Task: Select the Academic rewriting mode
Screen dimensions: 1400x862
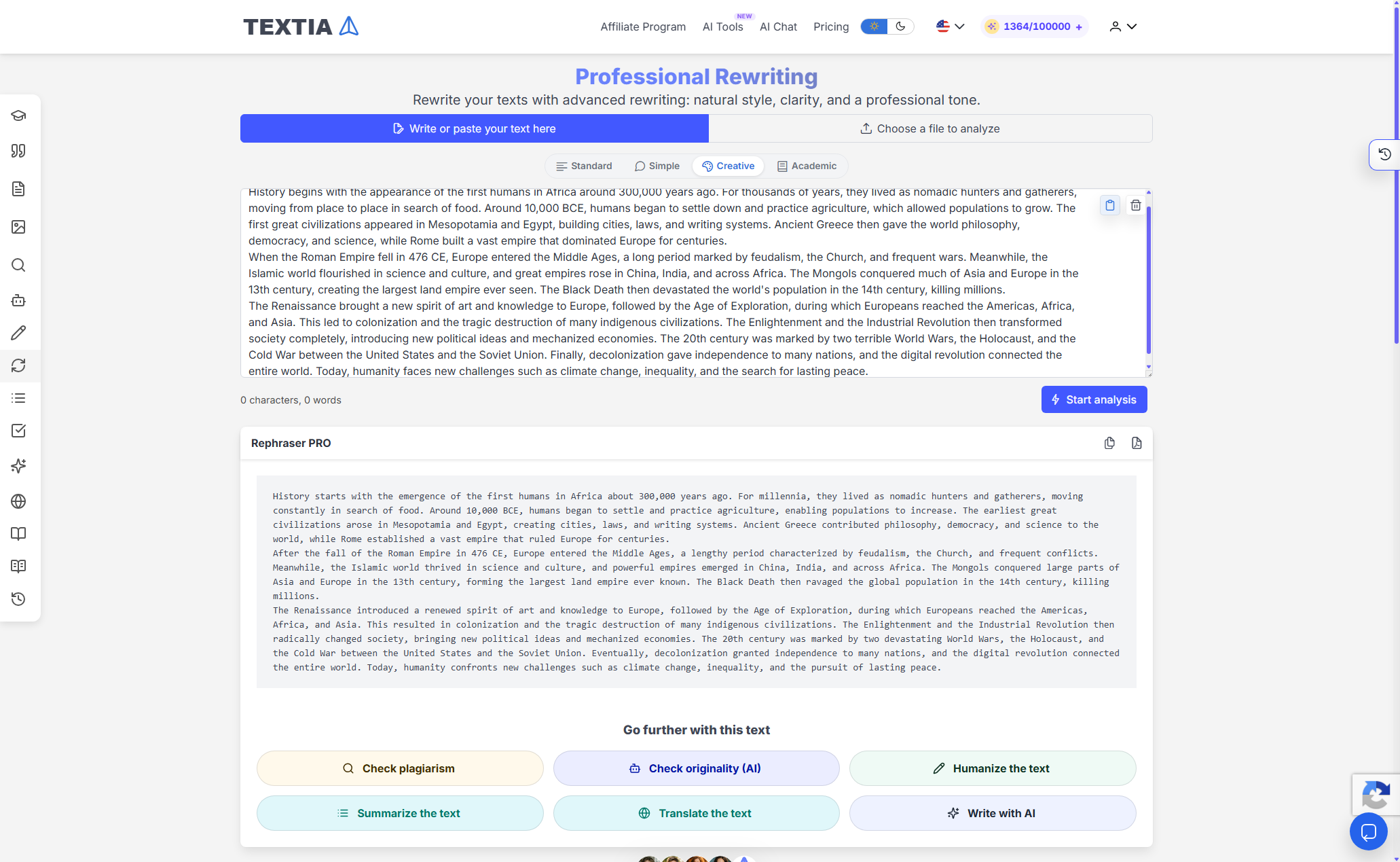Action: [807, 166]
